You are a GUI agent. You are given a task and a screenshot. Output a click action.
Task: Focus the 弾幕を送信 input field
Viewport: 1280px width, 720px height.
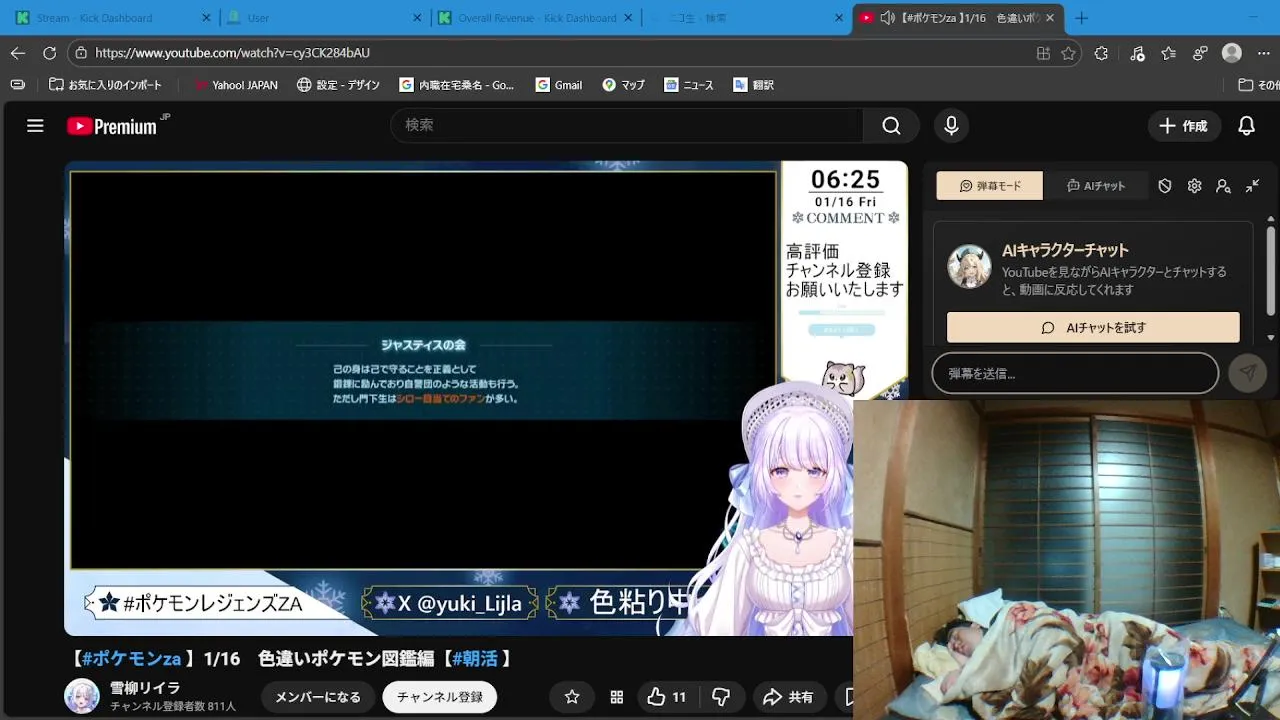pyautogui.click(x=1075, y=373)
